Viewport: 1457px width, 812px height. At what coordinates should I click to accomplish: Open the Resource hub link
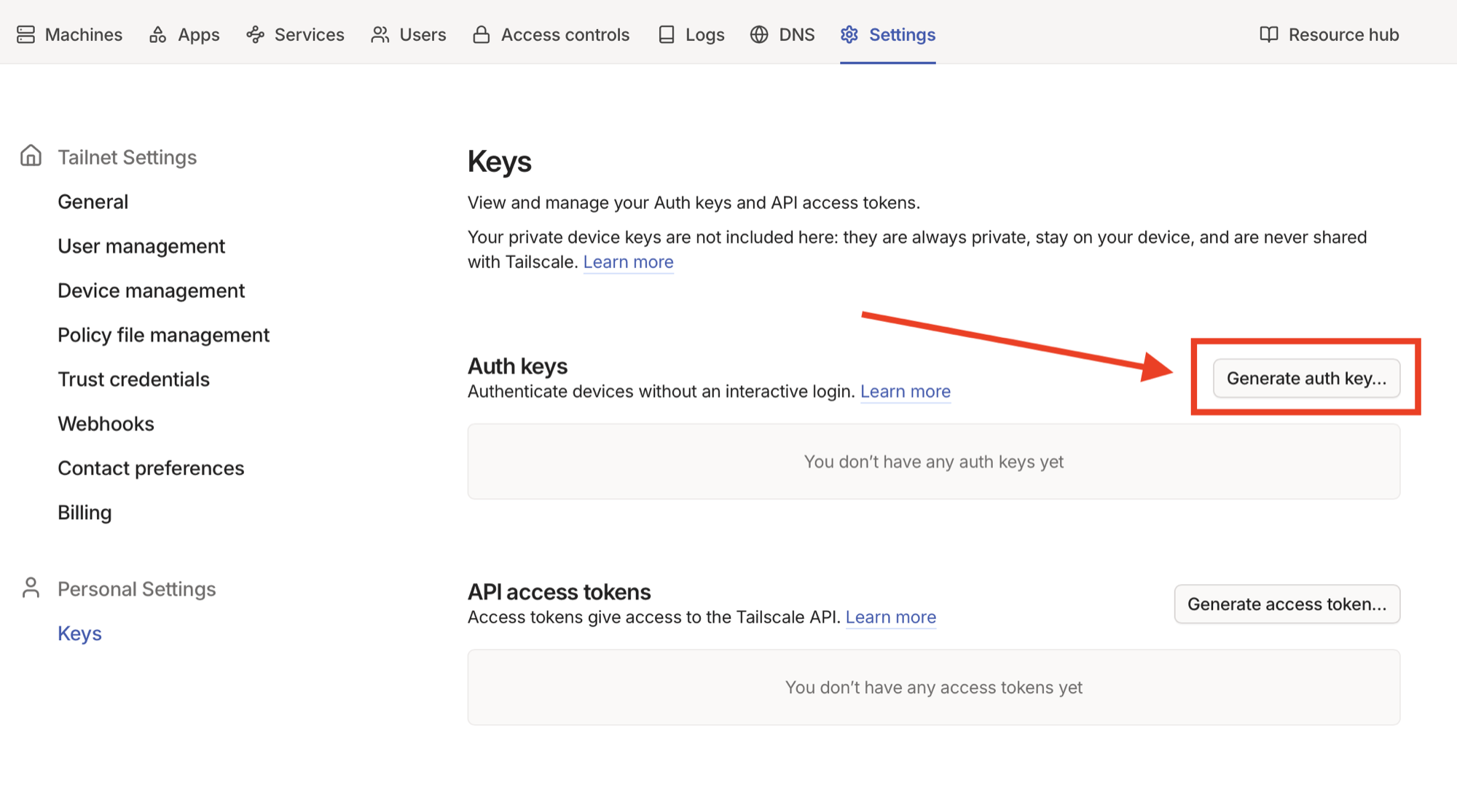pyautogui.click(x=1330, y=34)
